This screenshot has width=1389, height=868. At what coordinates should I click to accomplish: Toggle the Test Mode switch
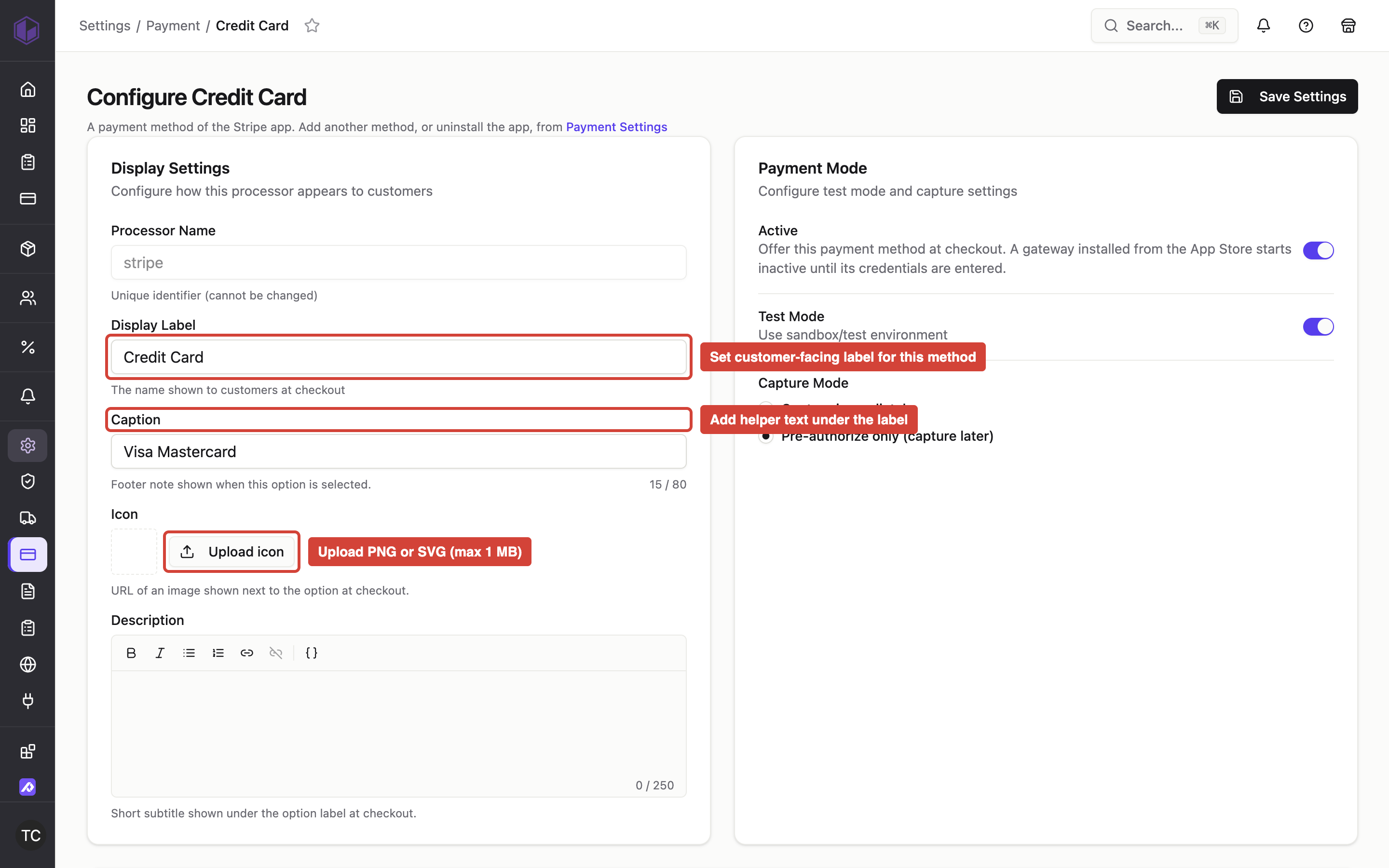click(x=1318, y=326)
